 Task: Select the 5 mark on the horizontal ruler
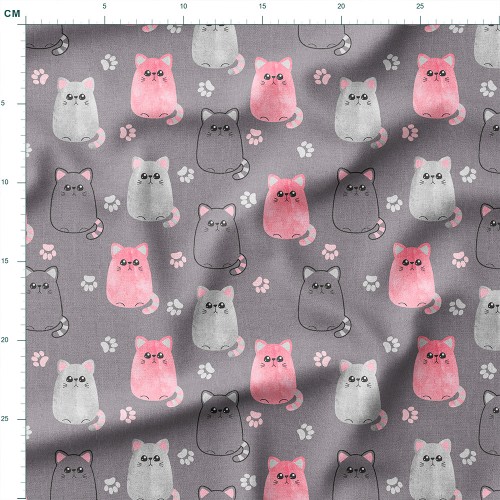coord(104,6)
